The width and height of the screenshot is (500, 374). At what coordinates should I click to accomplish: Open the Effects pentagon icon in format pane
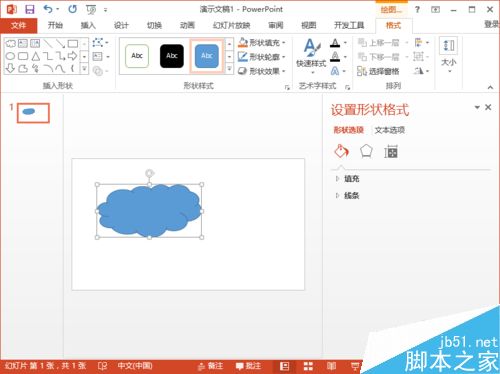pos(366,152)
